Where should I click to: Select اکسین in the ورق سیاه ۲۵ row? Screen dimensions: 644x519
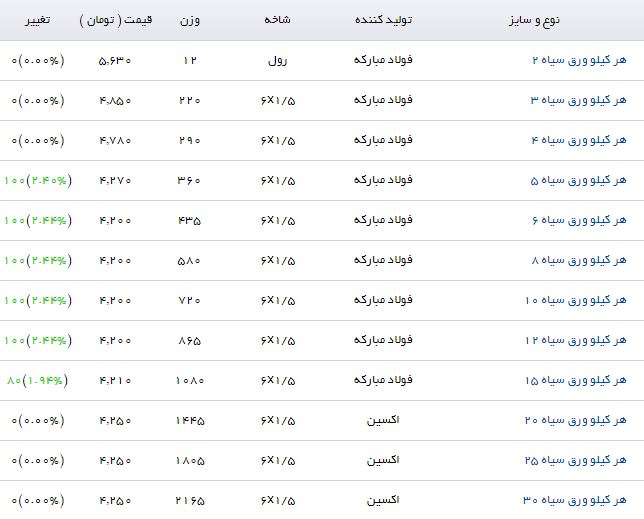383,461
